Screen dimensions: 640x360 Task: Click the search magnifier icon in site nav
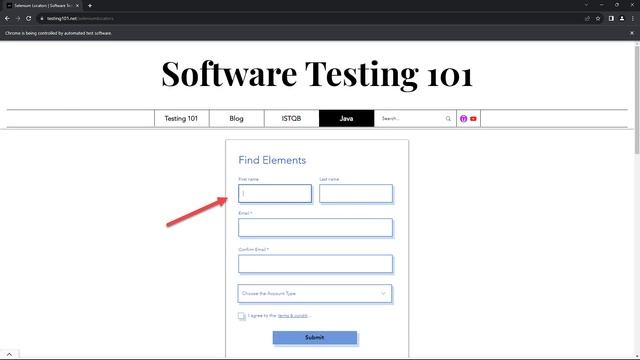[x=448, y=119]
